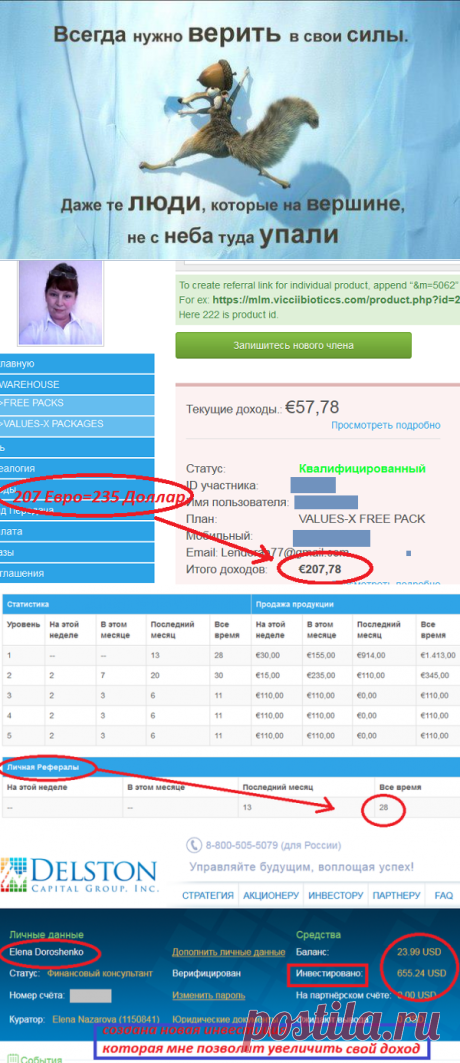Click Дополнить личные данные link
460x1063 pixels.
point(228,952)
